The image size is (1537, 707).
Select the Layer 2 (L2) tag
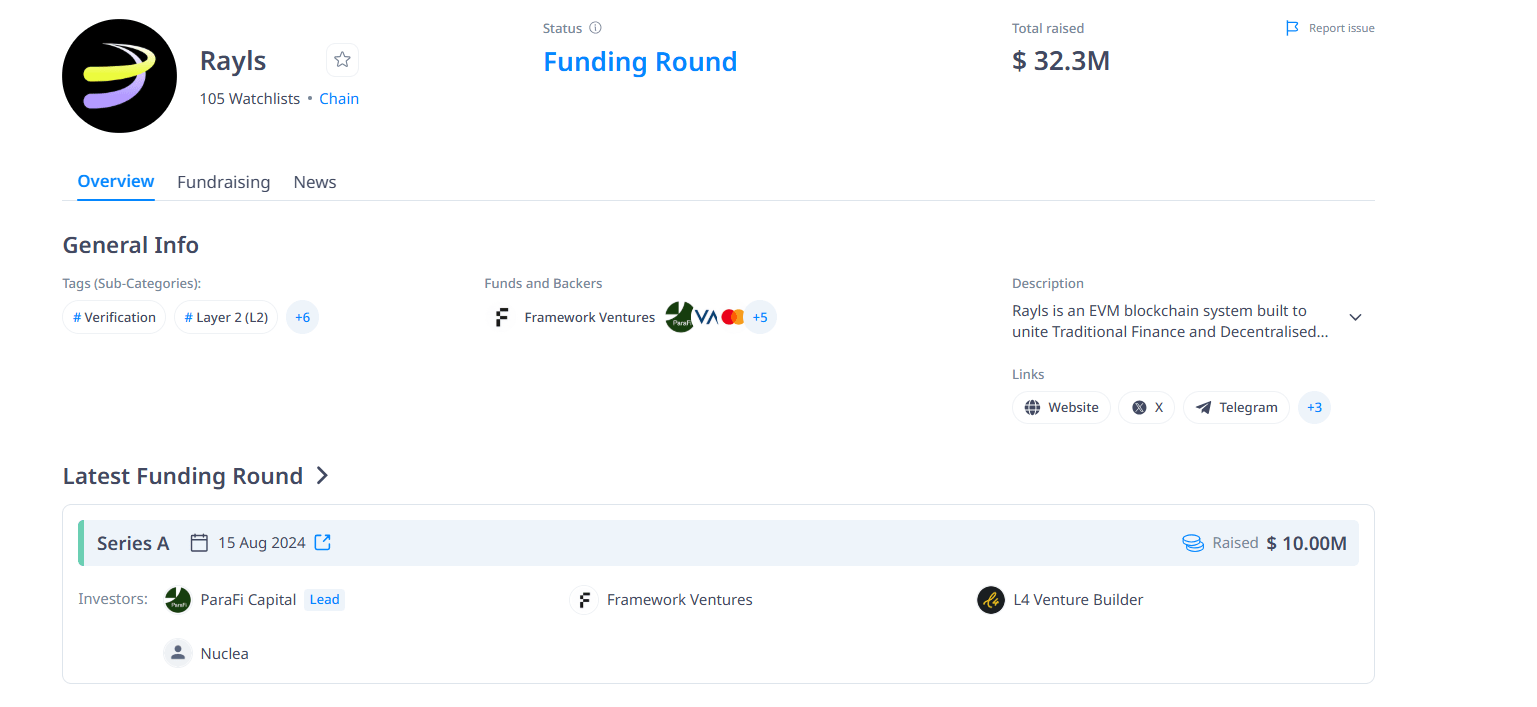[226, 317]
